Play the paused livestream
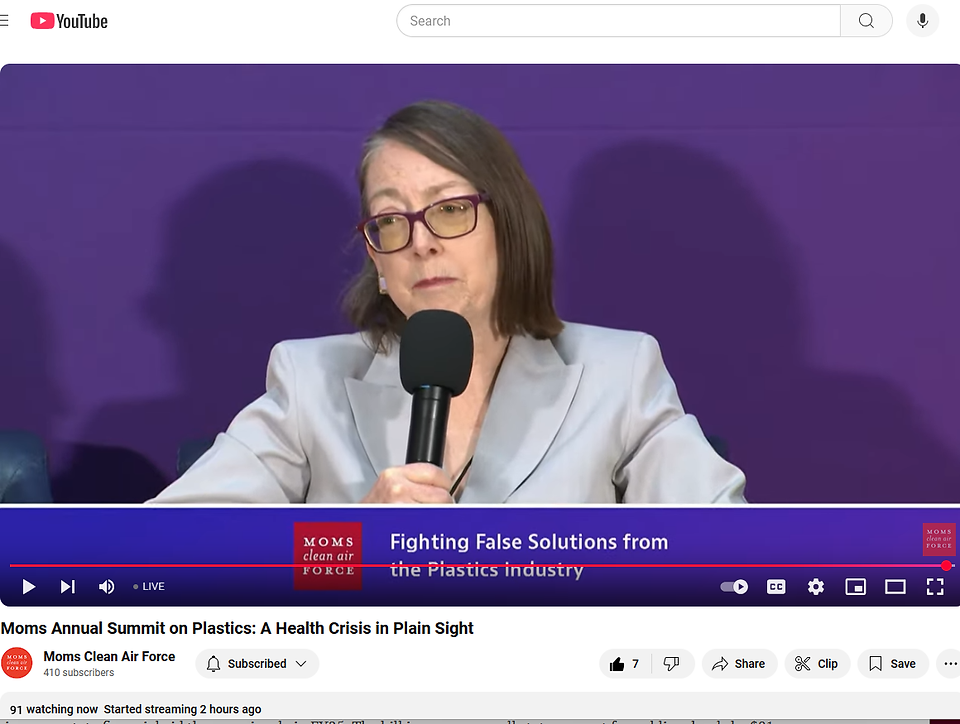 28,586
